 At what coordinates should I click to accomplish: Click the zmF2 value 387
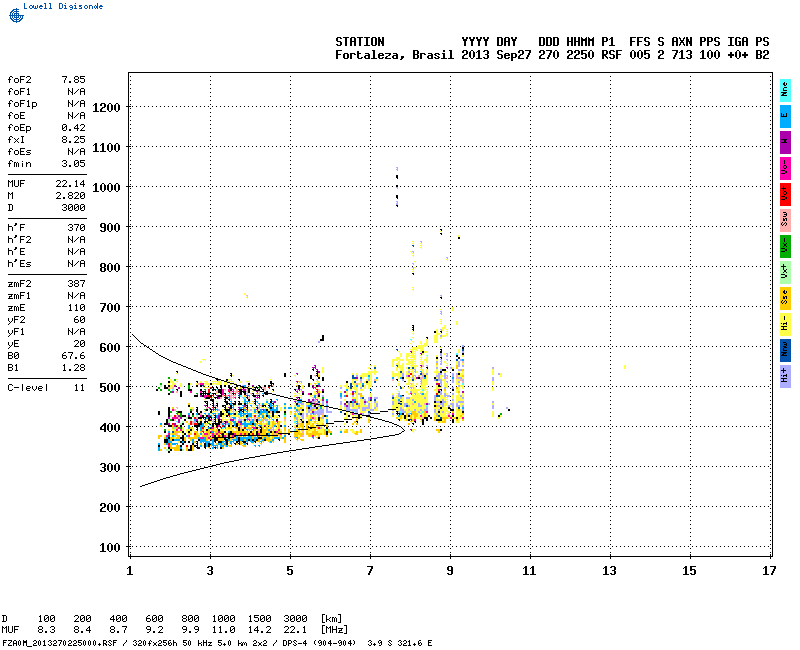[x=77, y=284]
